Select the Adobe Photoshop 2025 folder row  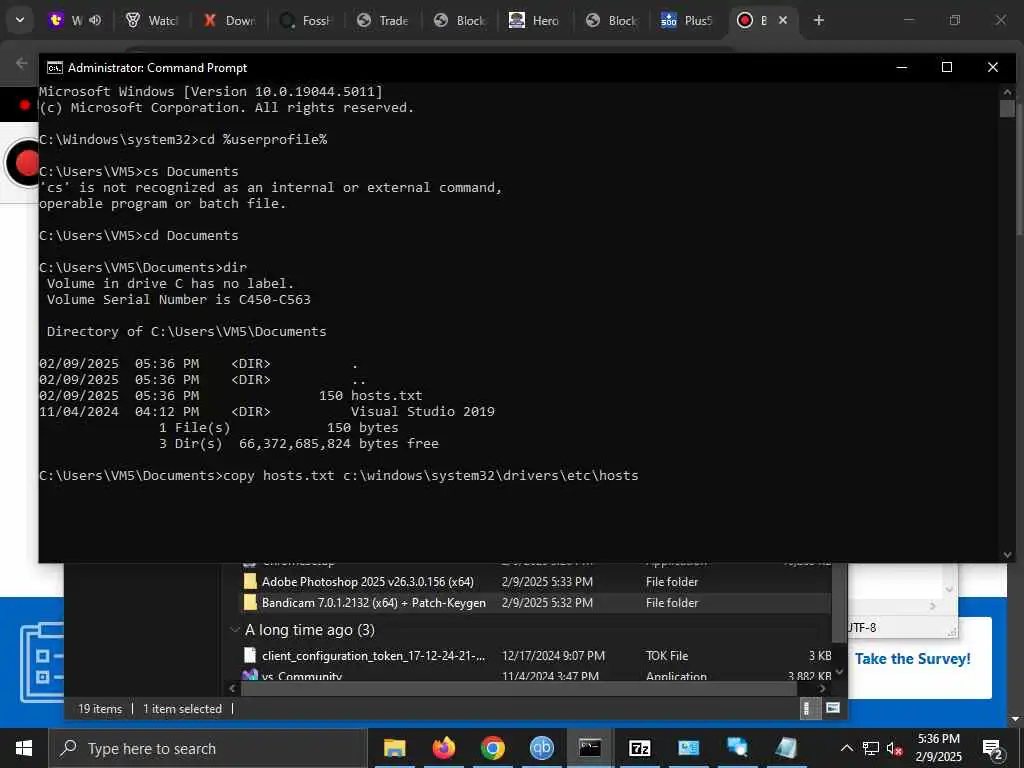536,582
